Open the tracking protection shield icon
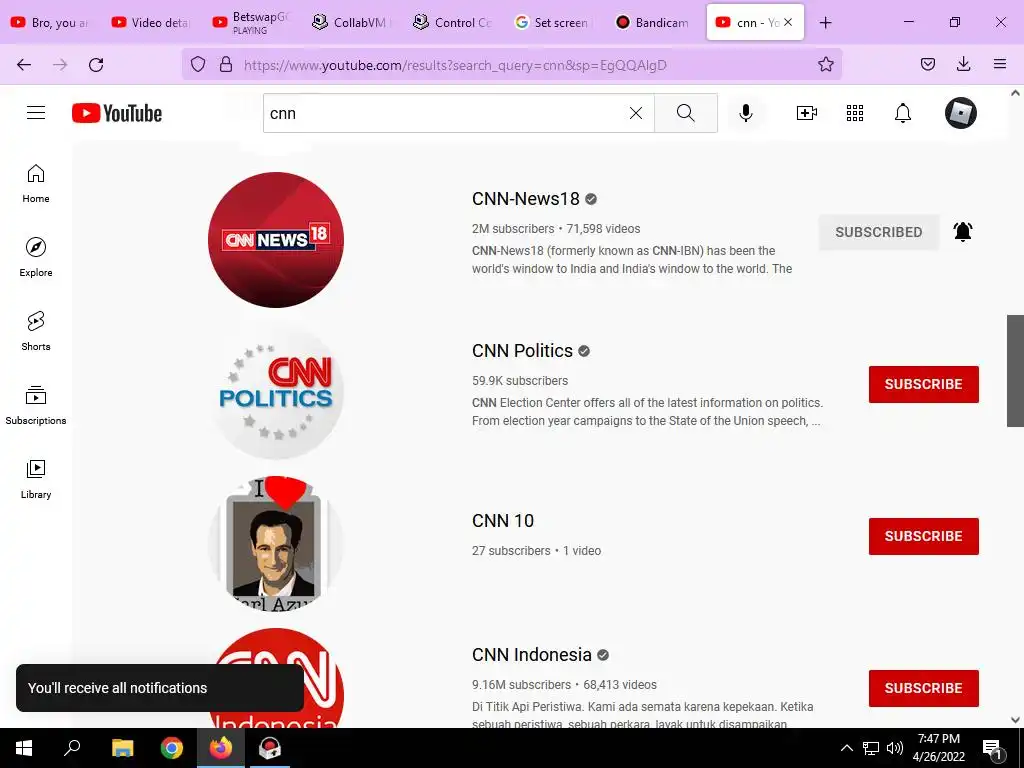 (x=198, y=64)
